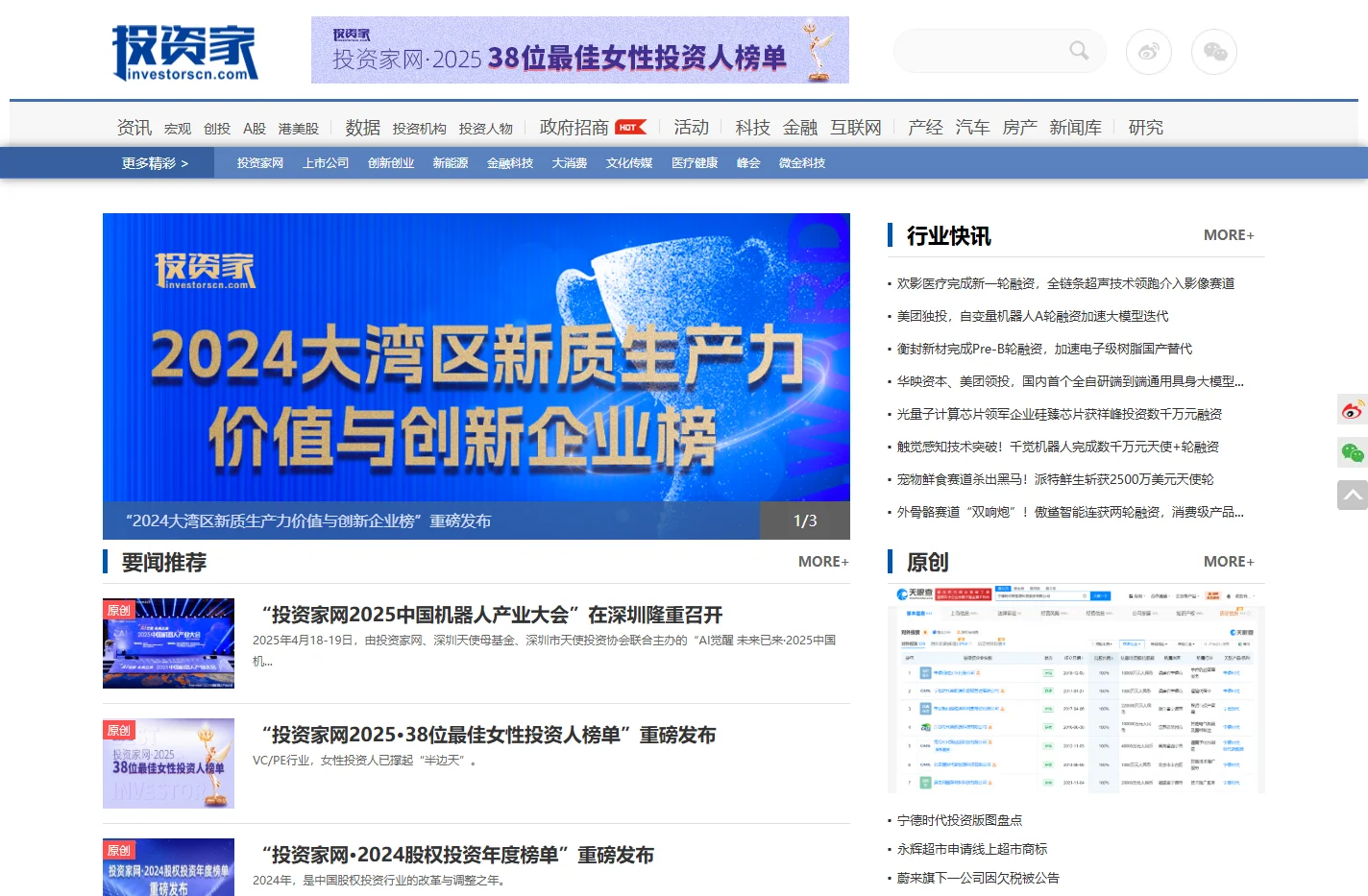Open the 投资人物 menu item
Screen dimensions: 1368x896
pos(486,129)
